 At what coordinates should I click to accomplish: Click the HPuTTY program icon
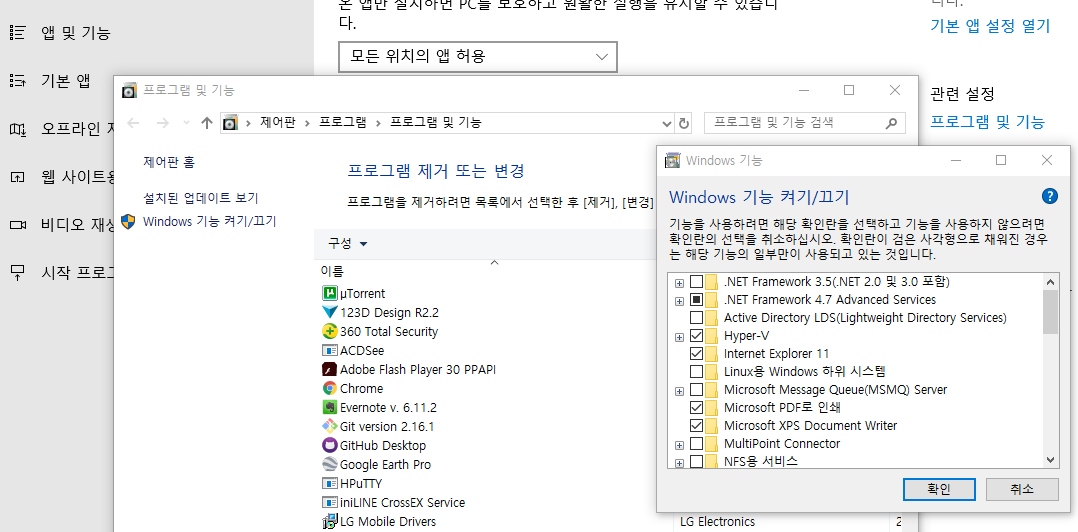[329, 483]
